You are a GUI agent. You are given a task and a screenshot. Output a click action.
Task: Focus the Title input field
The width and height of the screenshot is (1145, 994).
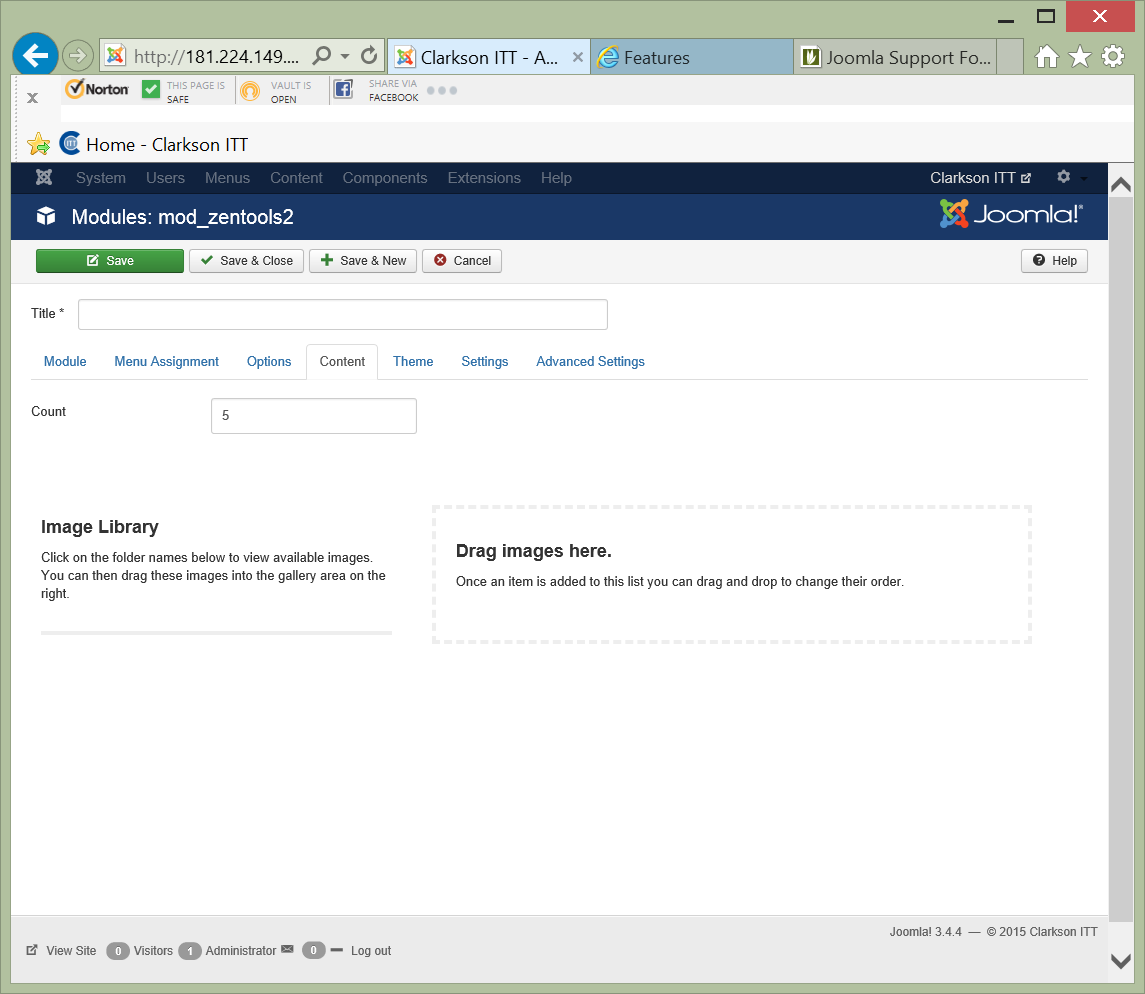tap(343, 315)
